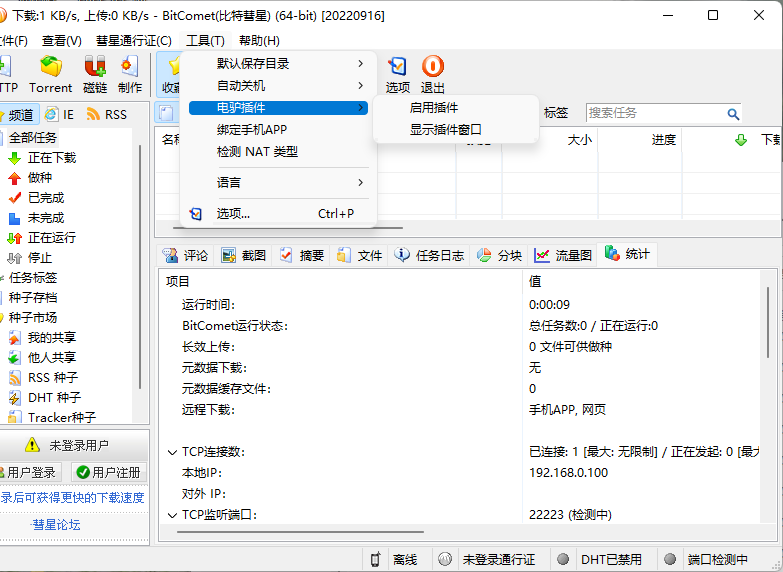Switch to the 统计 tab
Screen dimensions: 783x572
coord(627,254)
